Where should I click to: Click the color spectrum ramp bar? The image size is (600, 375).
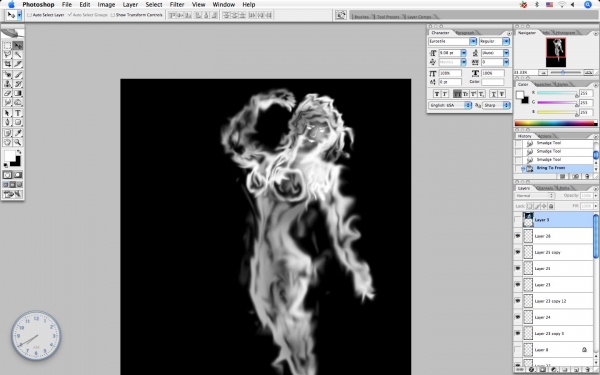(x=556, y=123)
